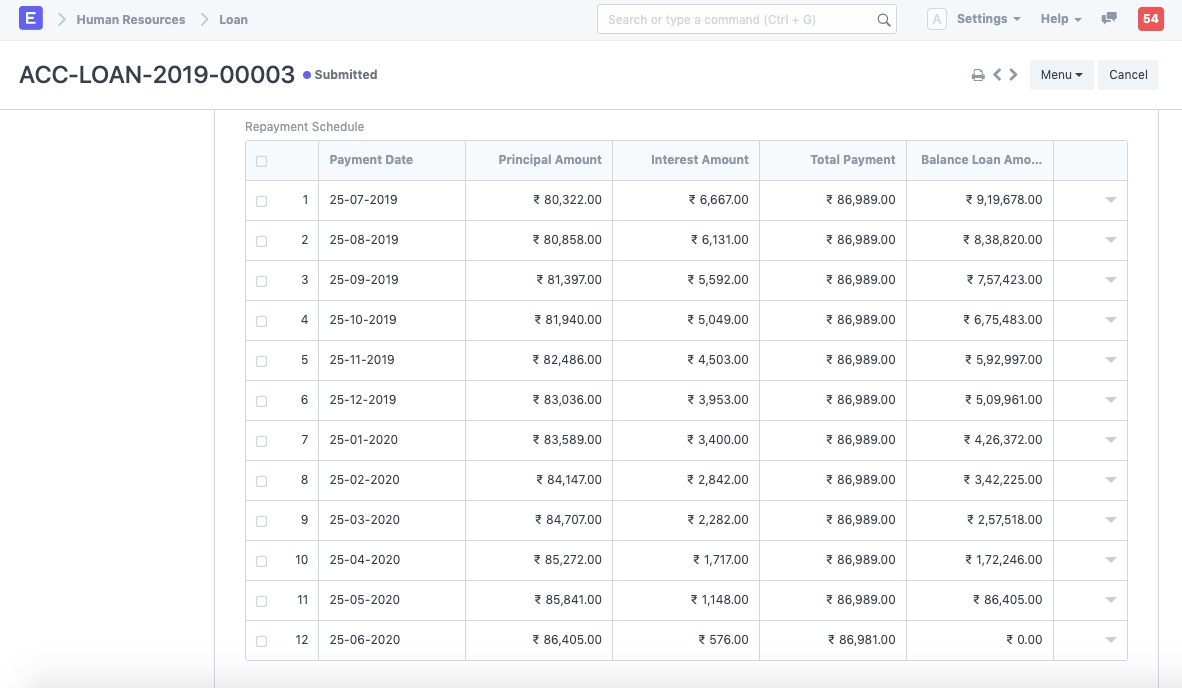This screenshot has height=688, width=1182.
Task: Select all rows with header checkbox
Action: (262, 161)
